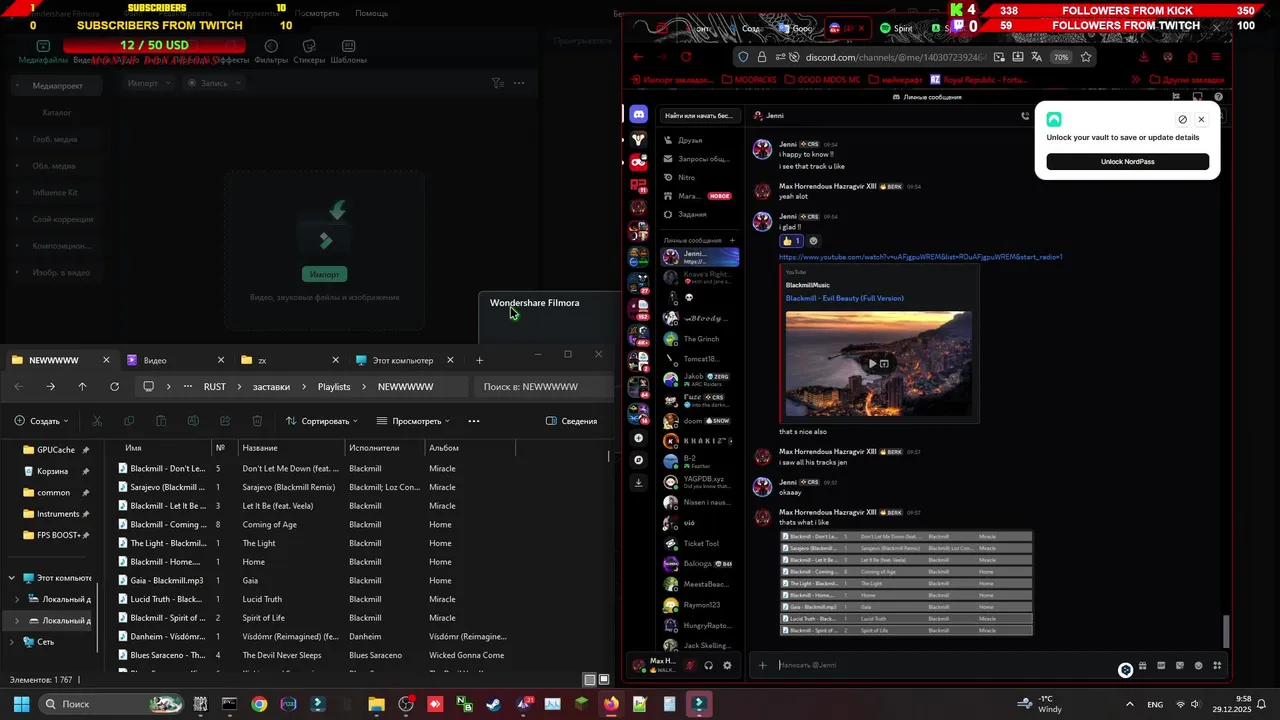Screen dimensions: 1280x720
Task: Click Discord add a server plus icon
Action: point(639,438)
